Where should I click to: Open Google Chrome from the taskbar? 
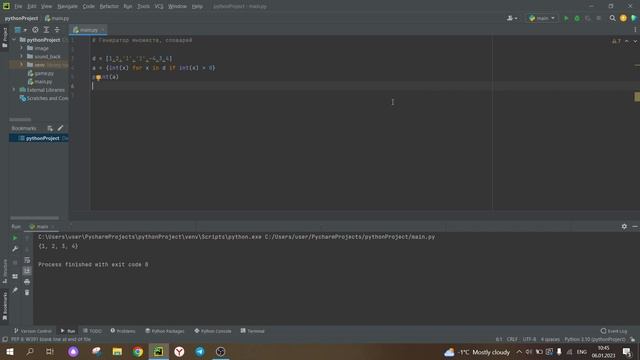138,352
